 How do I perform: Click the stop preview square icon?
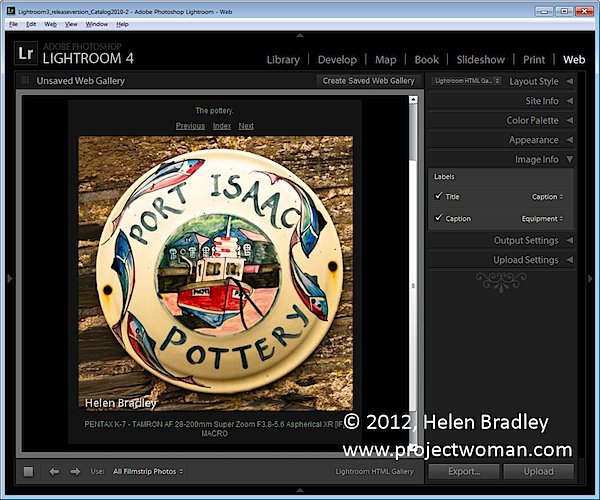[28, 471]
